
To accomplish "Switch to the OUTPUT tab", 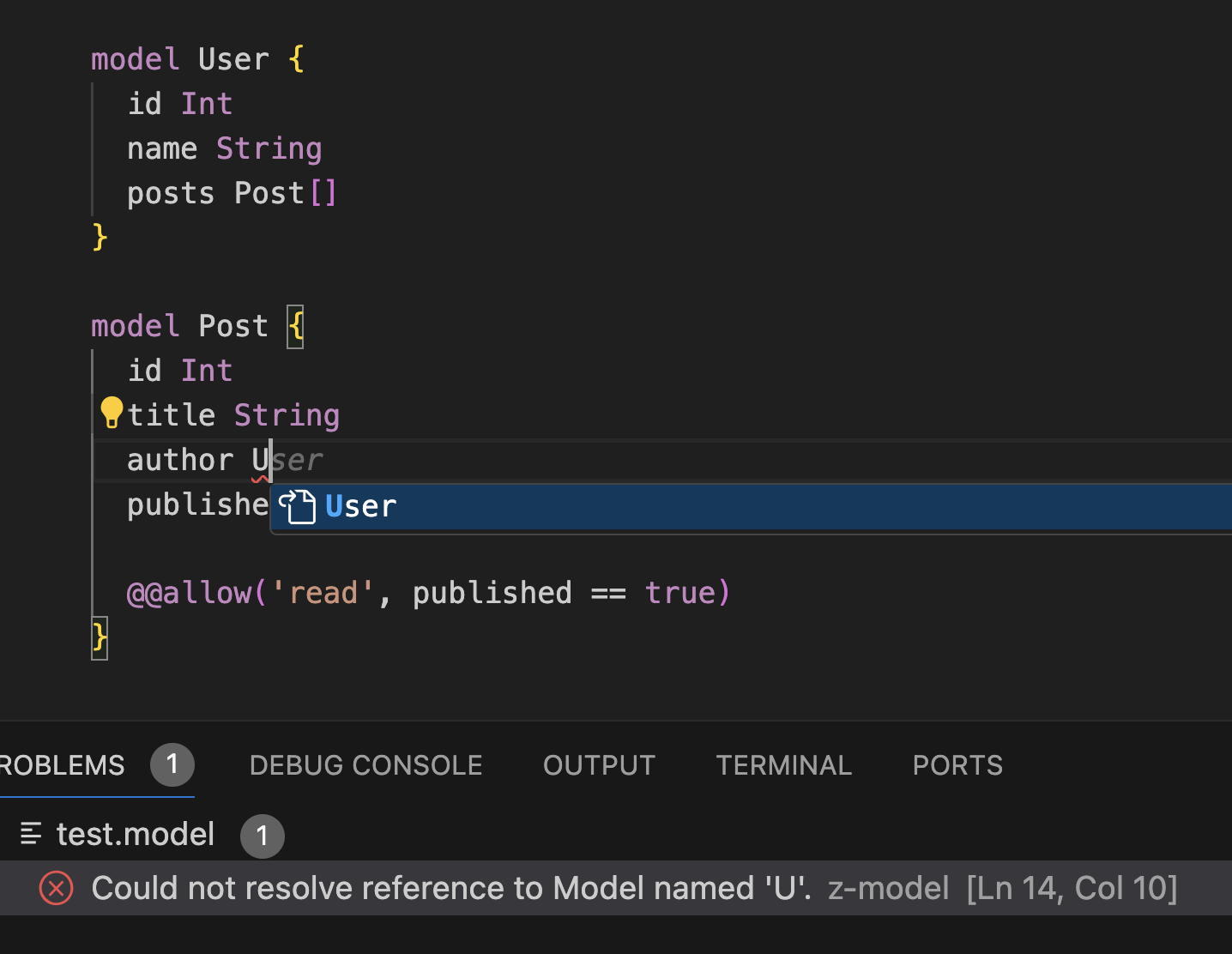I will click(599, 765).
